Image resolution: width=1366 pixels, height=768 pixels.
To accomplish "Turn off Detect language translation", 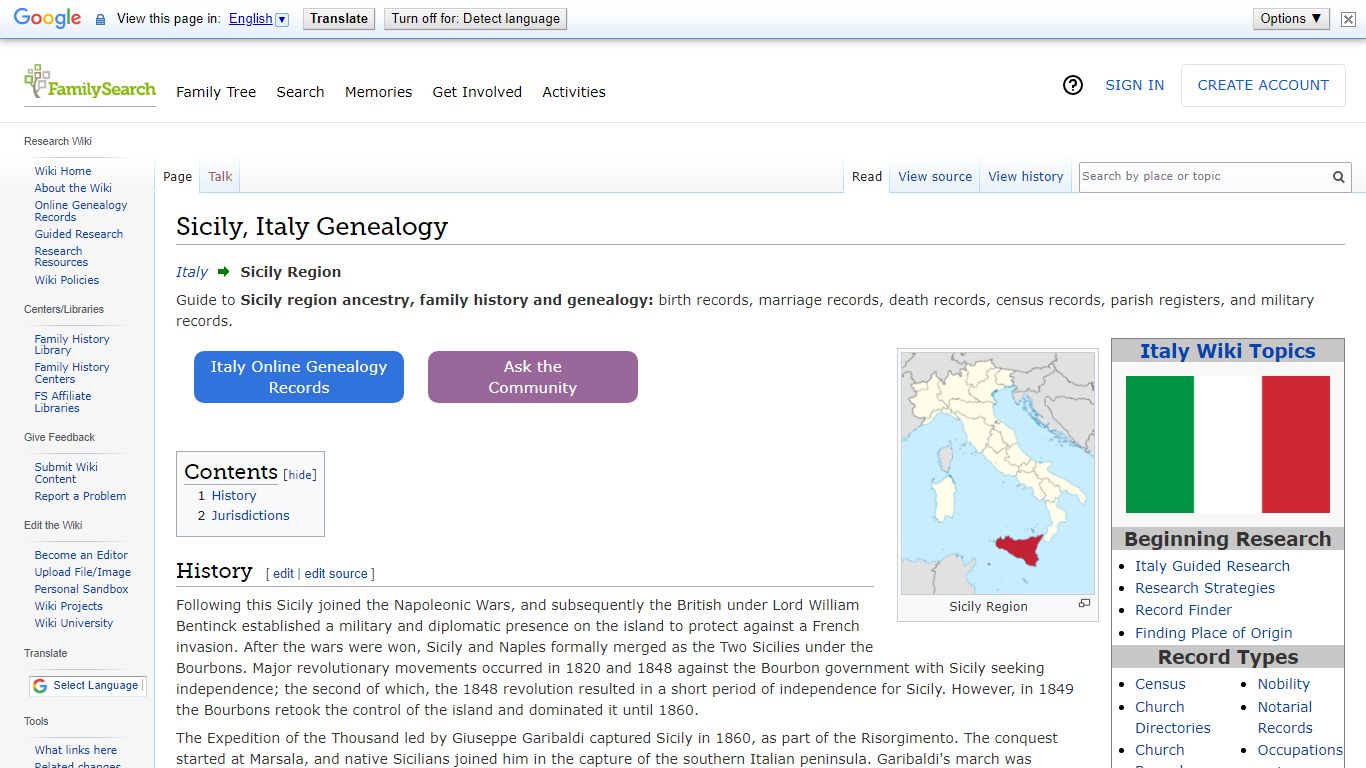I will pos(475,18).
